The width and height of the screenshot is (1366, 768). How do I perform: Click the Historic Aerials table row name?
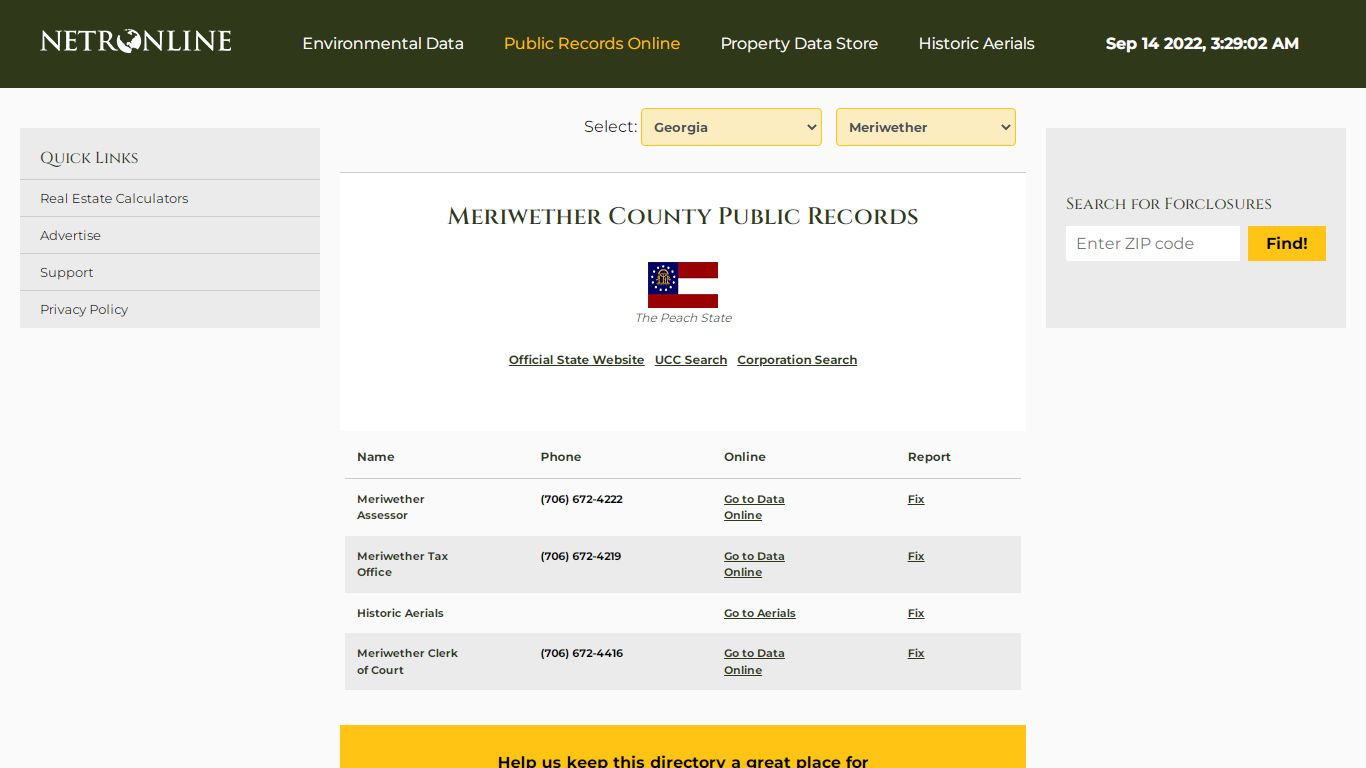pyautogui.click(x=400, y=613)
